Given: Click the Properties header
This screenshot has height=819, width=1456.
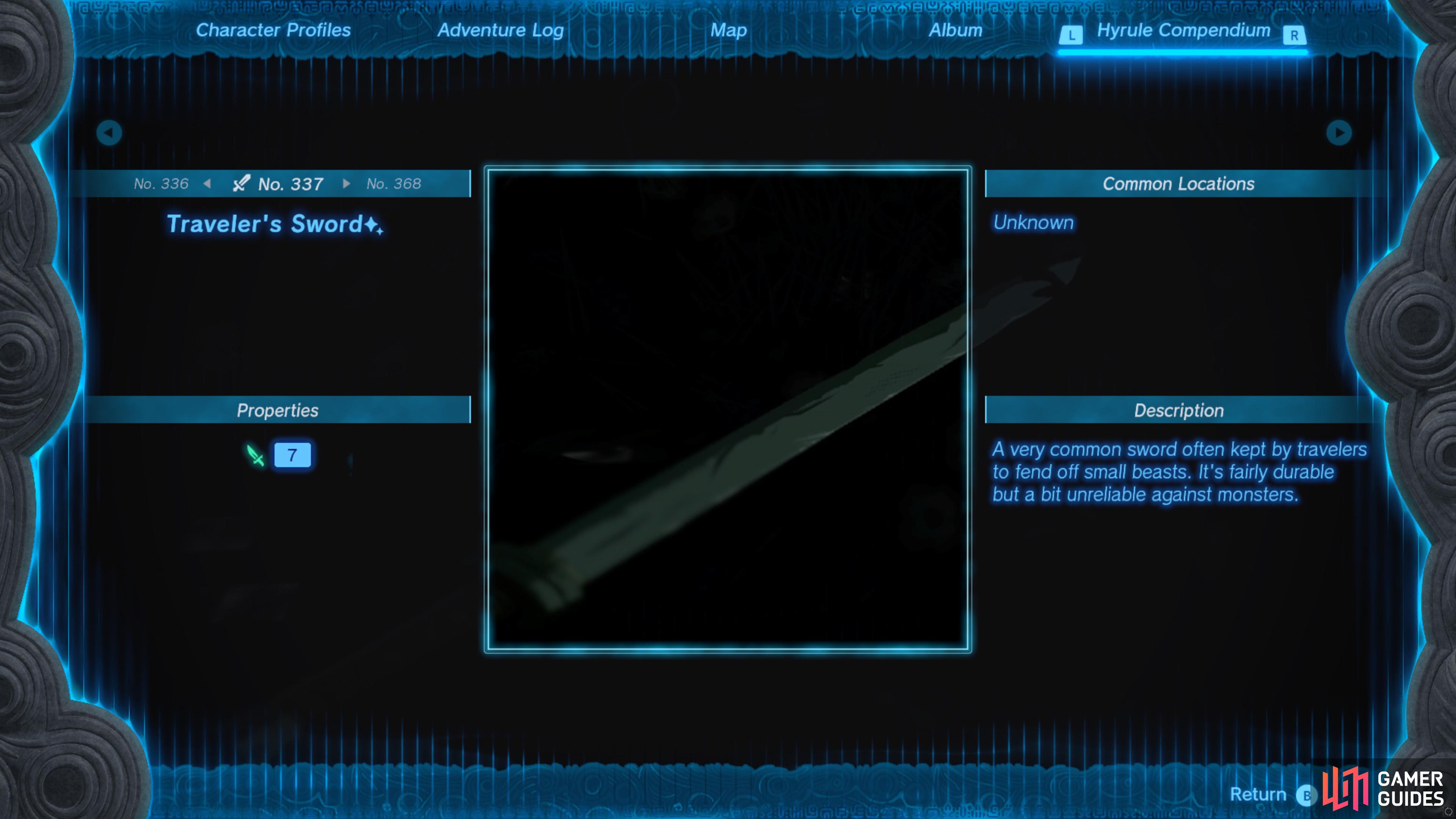Looking at the screenshot, I should 278,410.
